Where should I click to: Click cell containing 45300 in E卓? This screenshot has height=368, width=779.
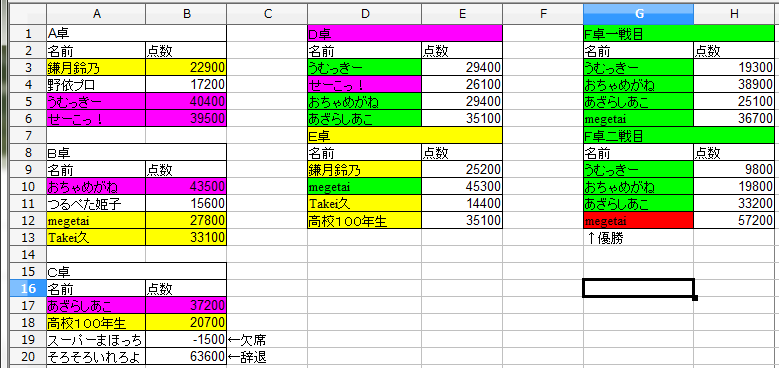462,187
